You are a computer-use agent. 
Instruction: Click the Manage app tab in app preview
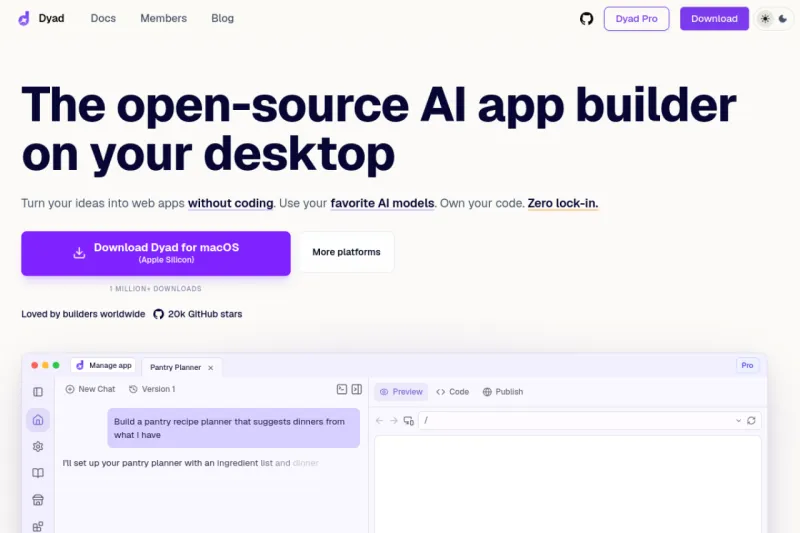tap(104, 365)
